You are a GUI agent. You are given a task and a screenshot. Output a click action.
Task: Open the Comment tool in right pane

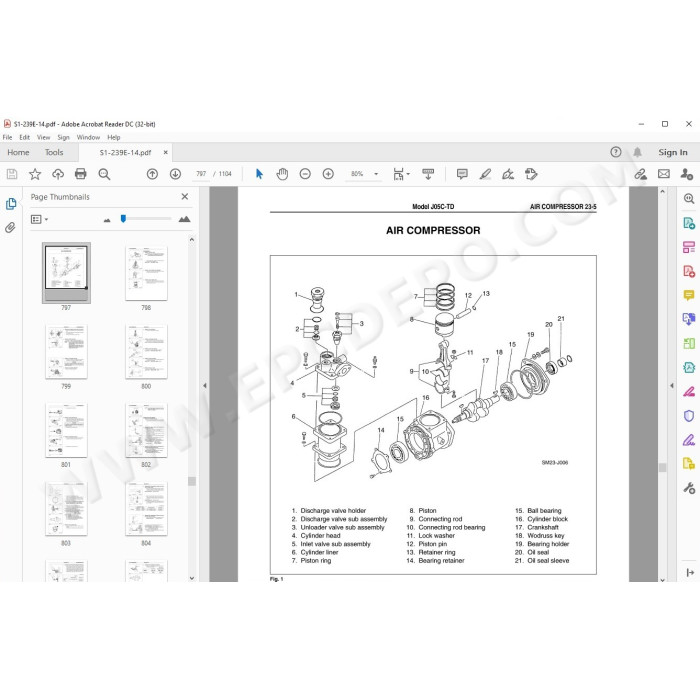689,296
